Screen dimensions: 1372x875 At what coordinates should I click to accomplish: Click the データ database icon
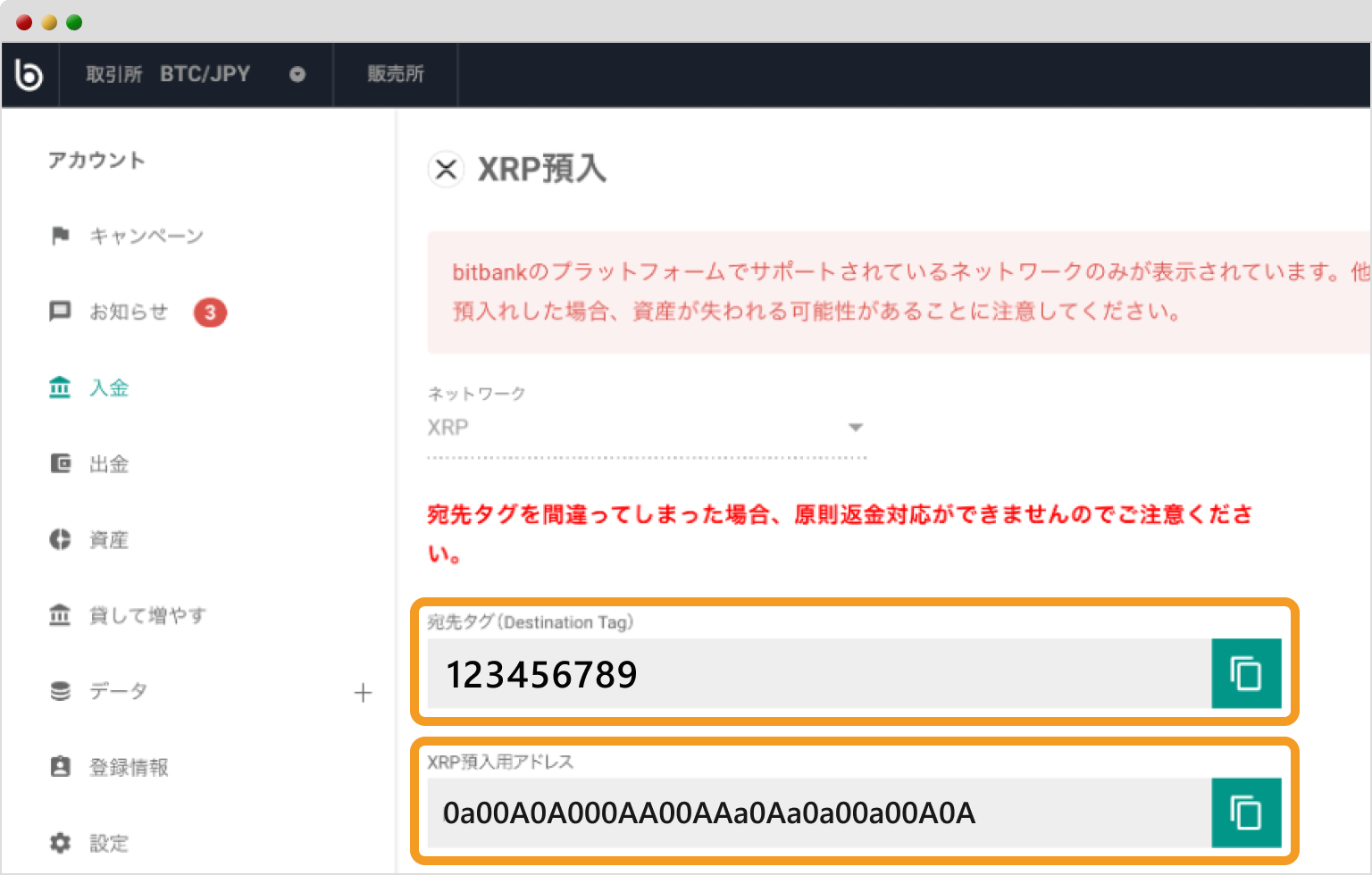(x=59, y=690)
